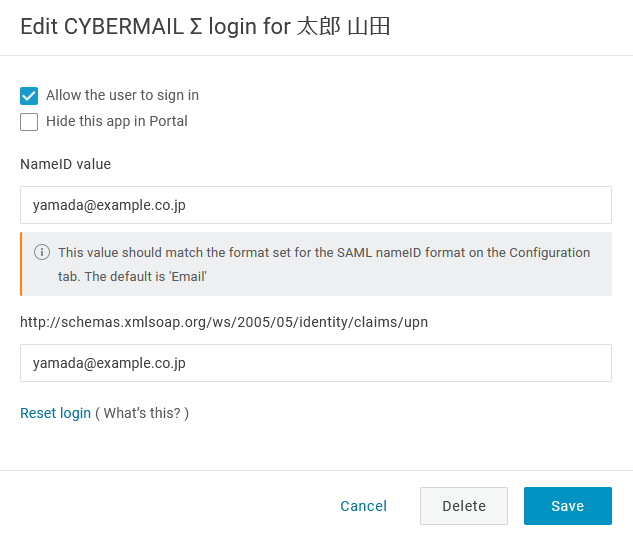The width and height of the screenshot is (633, 538).
Task: Click the NameID value field label
Action: (x=65, y=164)
